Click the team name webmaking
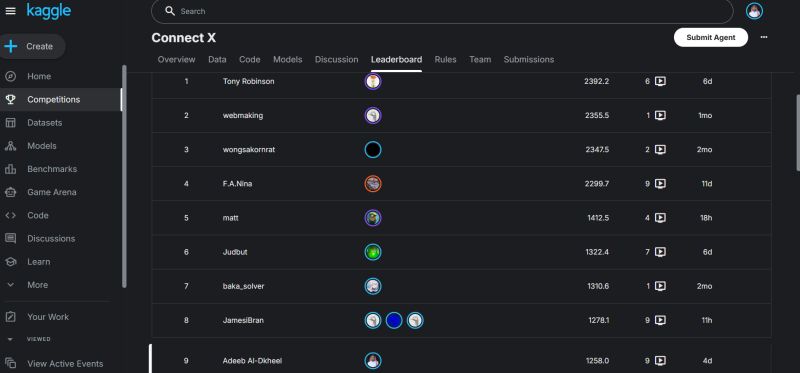Screen dimensions: 800x373 point(243,115)
